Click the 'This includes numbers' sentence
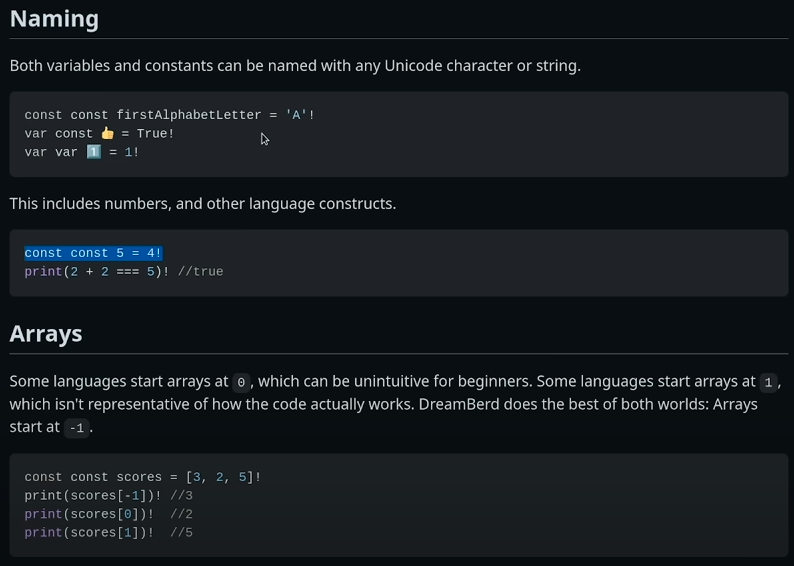The height and width of the screenshot is (566, 794). coord(202,204)
